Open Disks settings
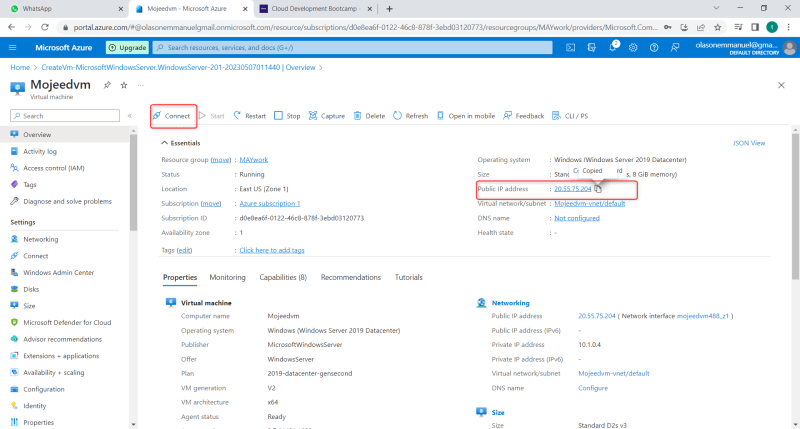 pos(31,289)
